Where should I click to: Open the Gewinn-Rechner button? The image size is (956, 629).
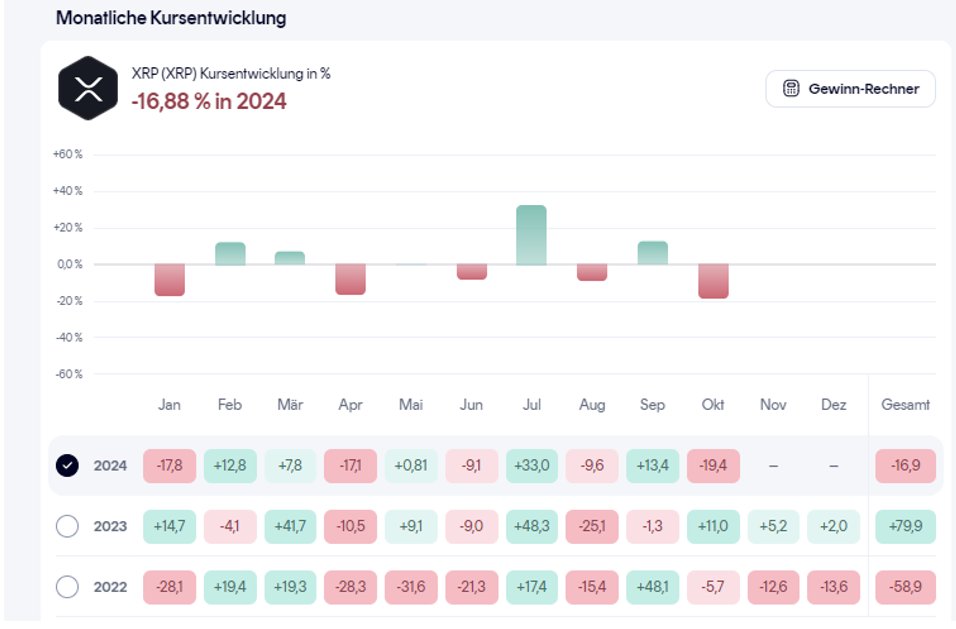pyautogui.click(x=850, y=89)
